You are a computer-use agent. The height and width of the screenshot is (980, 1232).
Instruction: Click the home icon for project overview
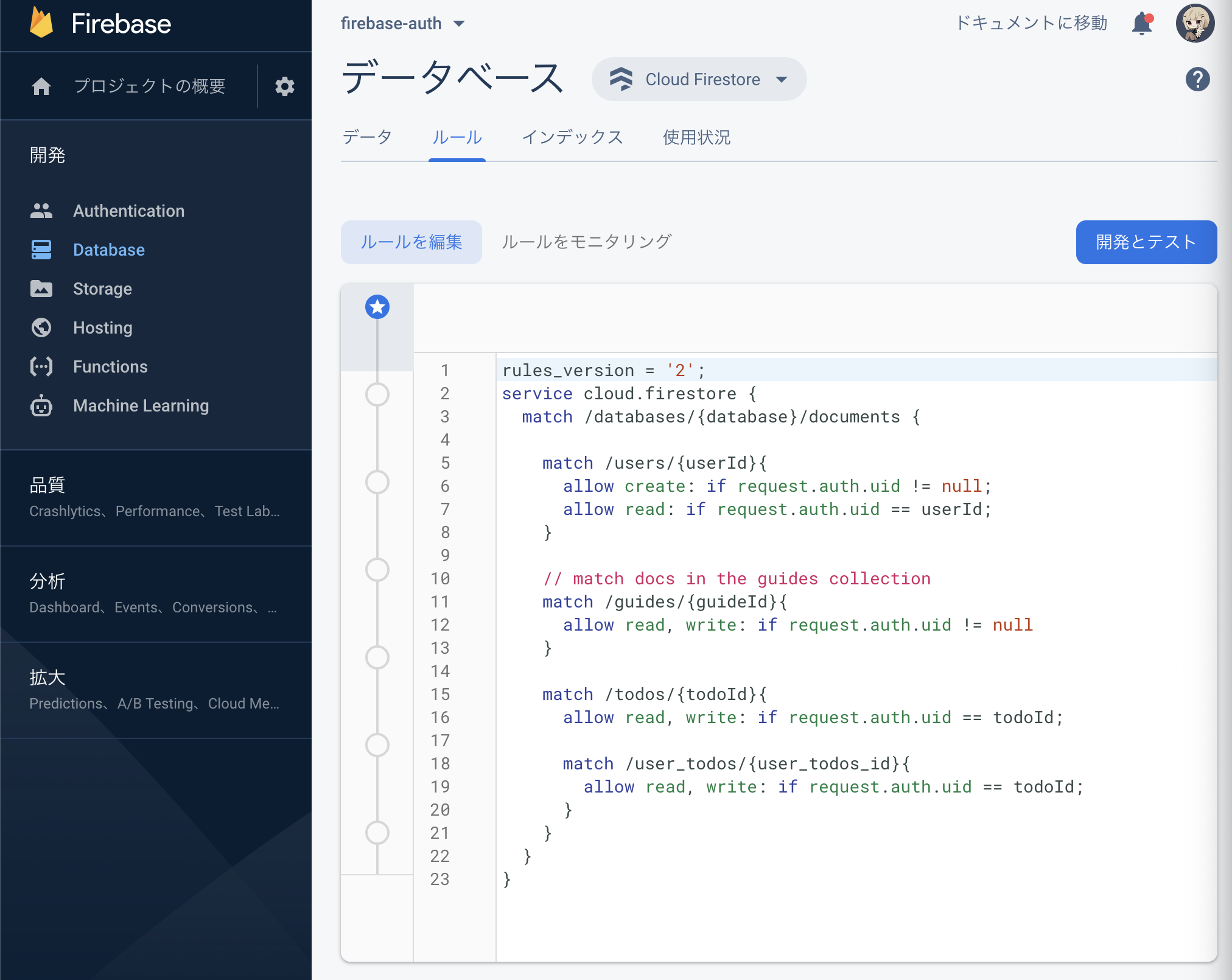(41, 86)
